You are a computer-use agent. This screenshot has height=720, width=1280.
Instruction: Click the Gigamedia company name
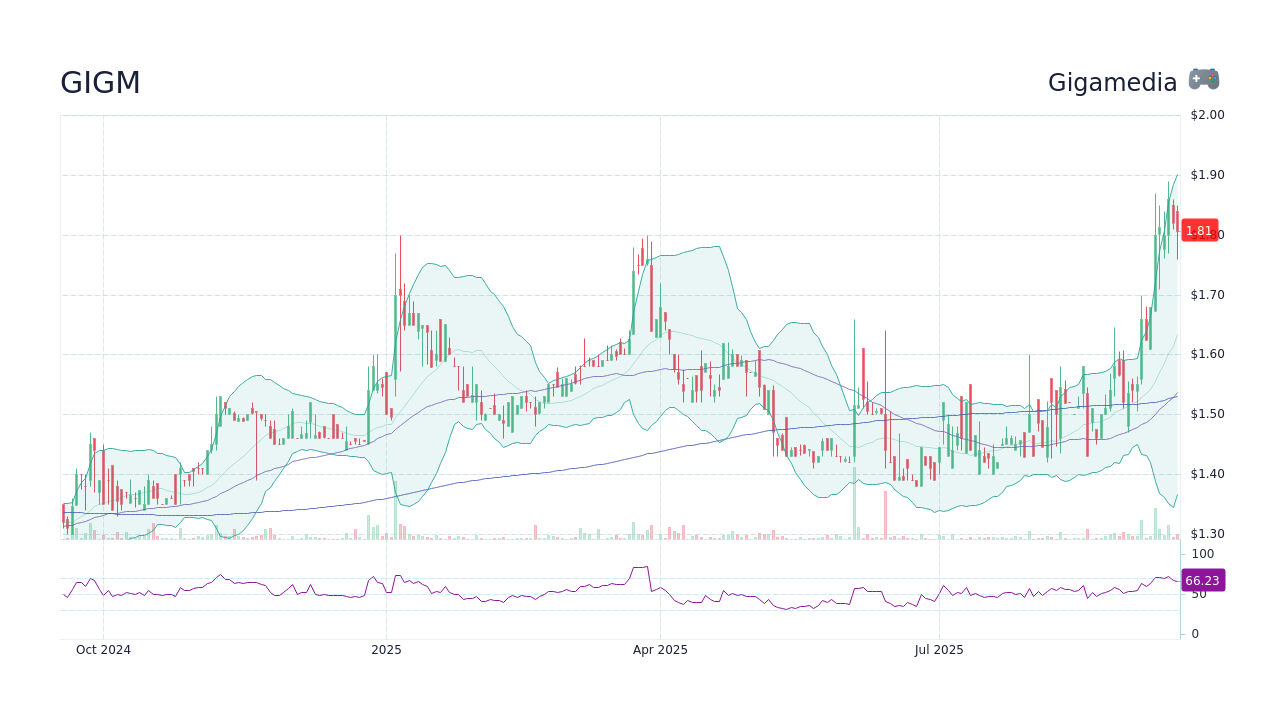pos(1113,83)
